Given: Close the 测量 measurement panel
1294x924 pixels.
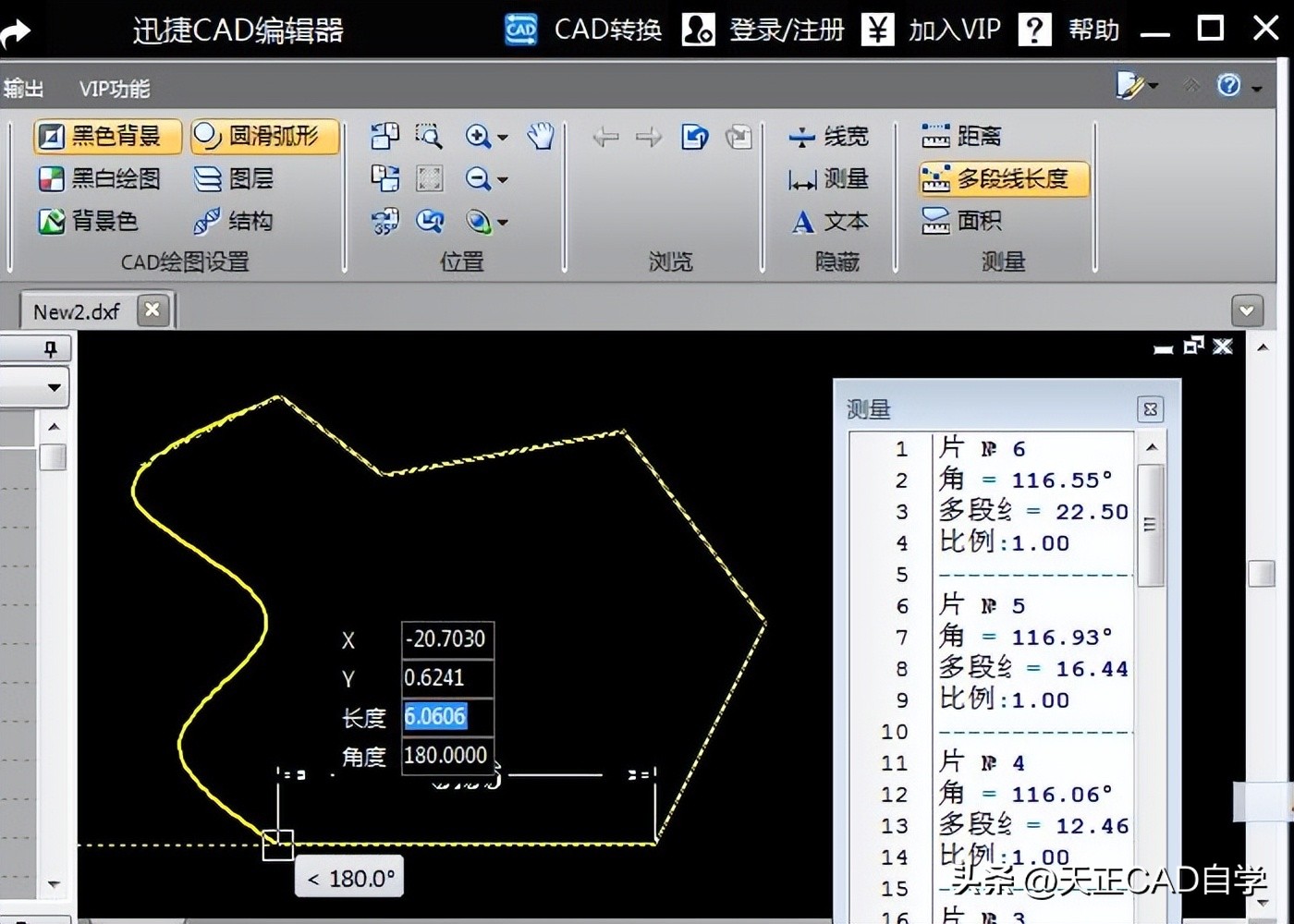Looking at the screenshot, I should click(1150, 409).
